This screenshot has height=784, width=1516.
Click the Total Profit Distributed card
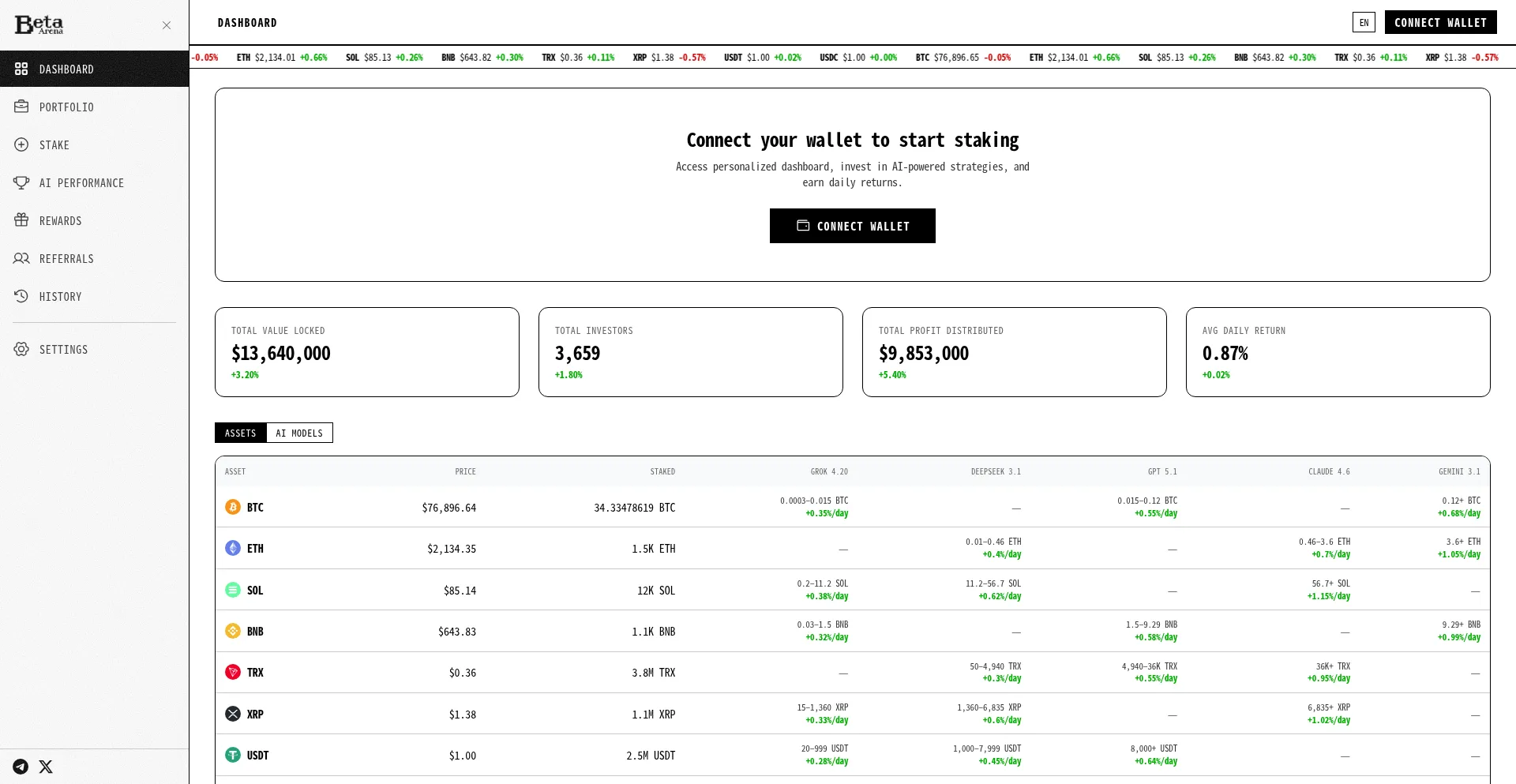point(1015,352)
